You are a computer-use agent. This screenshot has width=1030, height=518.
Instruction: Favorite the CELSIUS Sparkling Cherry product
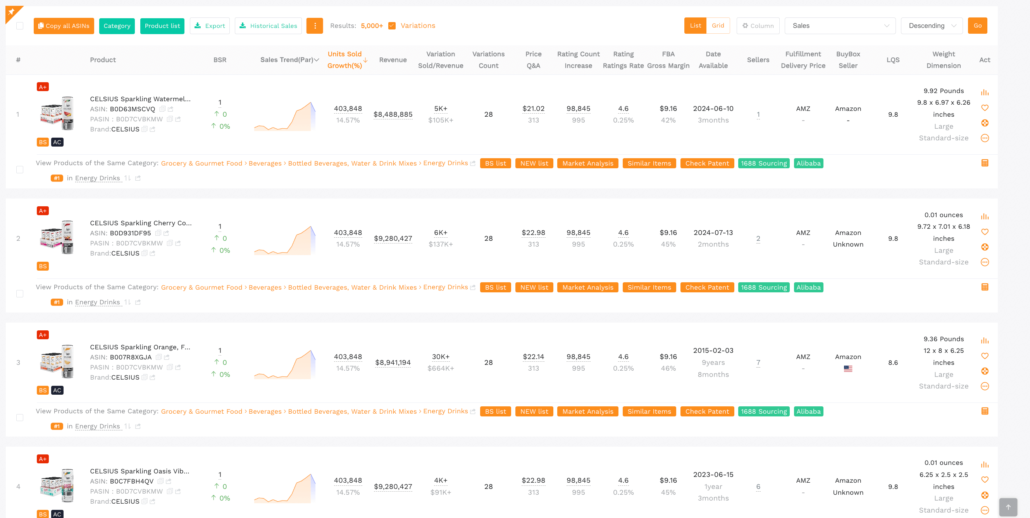(x=984, y=232)
